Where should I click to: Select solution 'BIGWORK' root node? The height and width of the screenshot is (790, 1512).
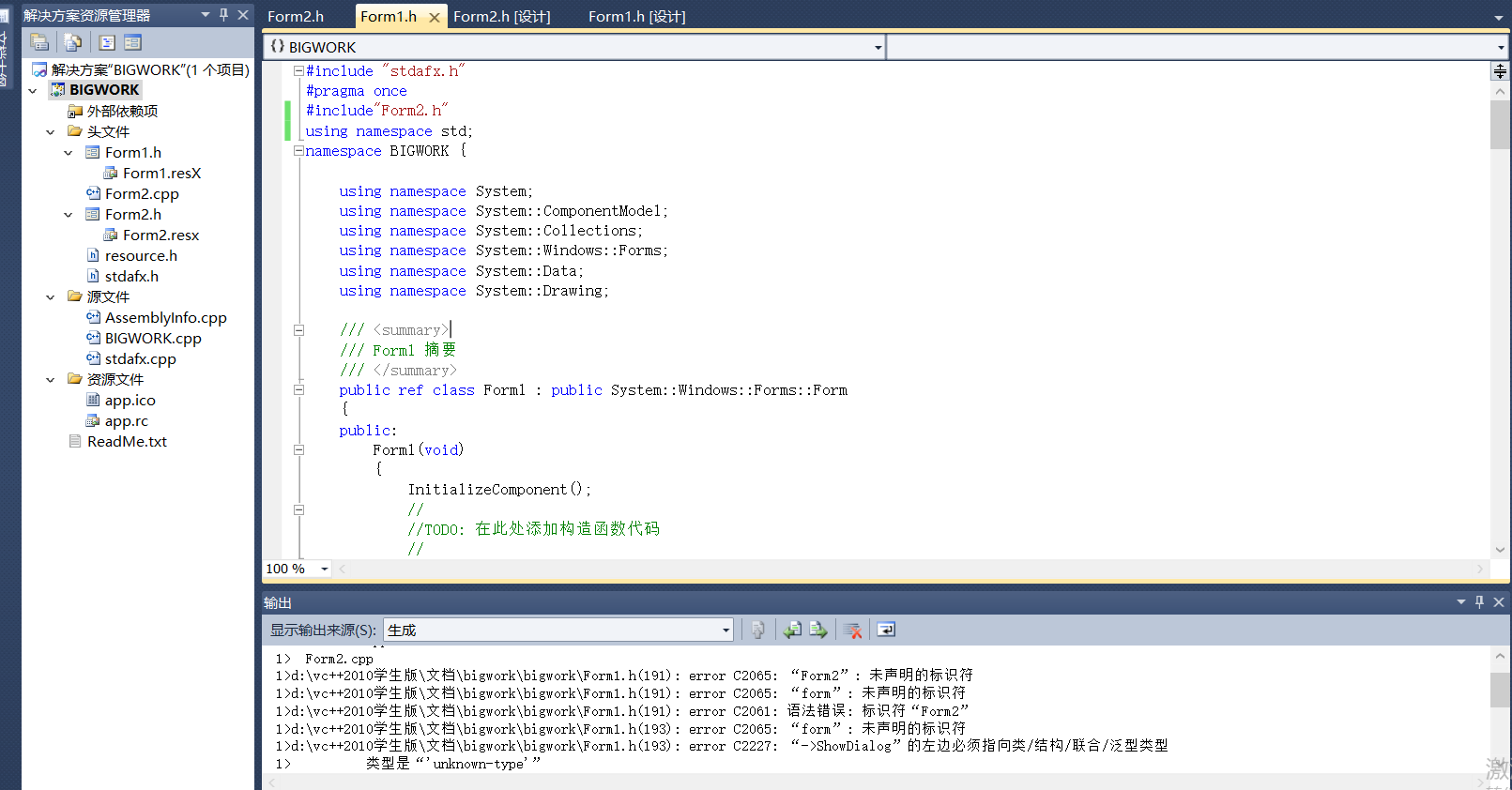[141, 69]
